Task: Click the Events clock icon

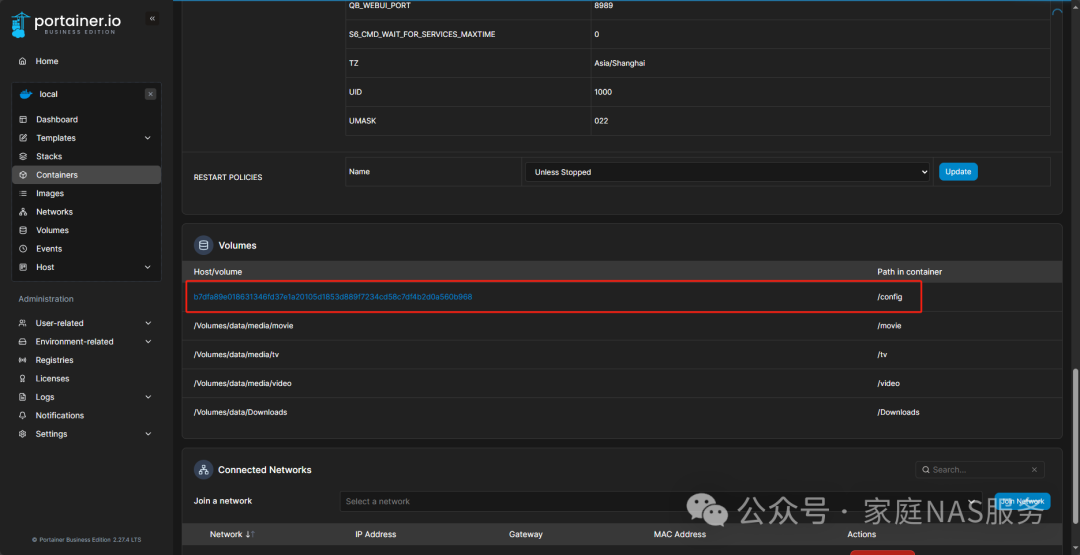Action: coord(23,249)
